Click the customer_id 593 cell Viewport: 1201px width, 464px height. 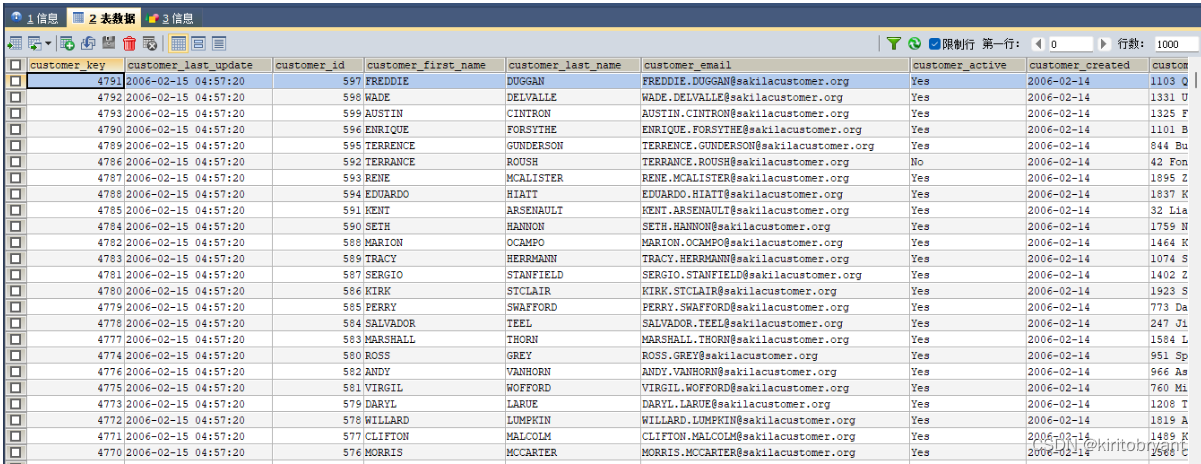[x=318, y=178]
